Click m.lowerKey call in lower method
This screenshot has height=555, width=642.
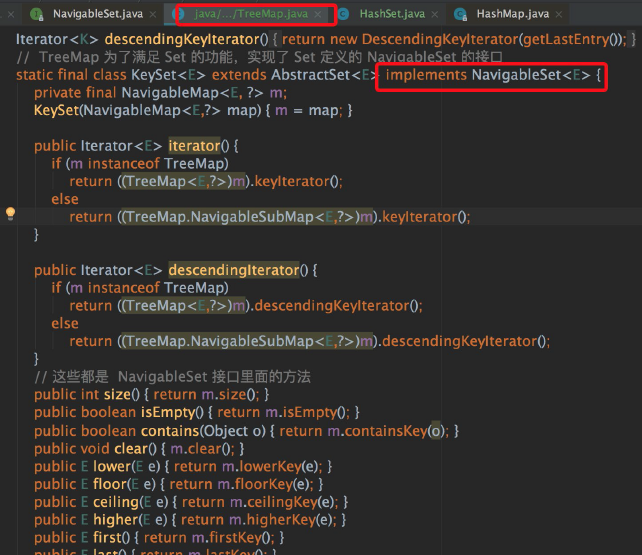261,467
